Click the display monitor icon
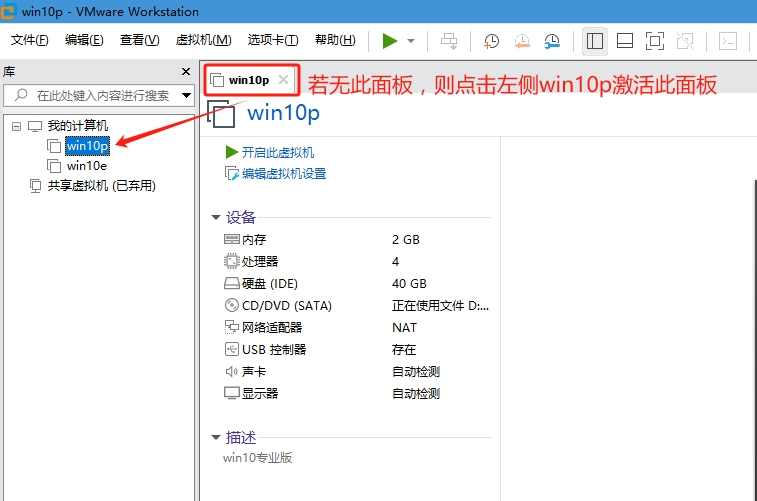The width and height of the screenshot is (757, 501). pyautogui.click(x=232, y=393)
